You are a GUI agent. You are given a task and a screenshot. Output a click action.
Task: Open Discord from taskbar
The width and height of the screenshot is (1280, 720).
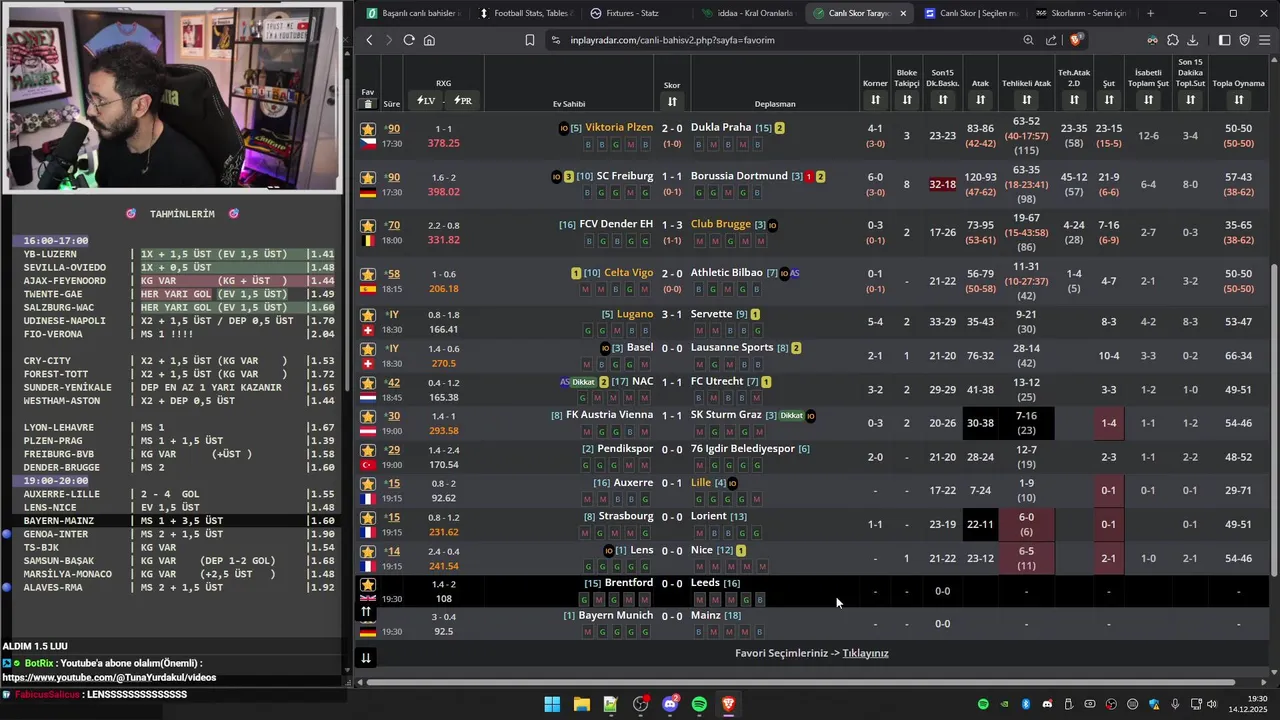[x=670, y=705]
